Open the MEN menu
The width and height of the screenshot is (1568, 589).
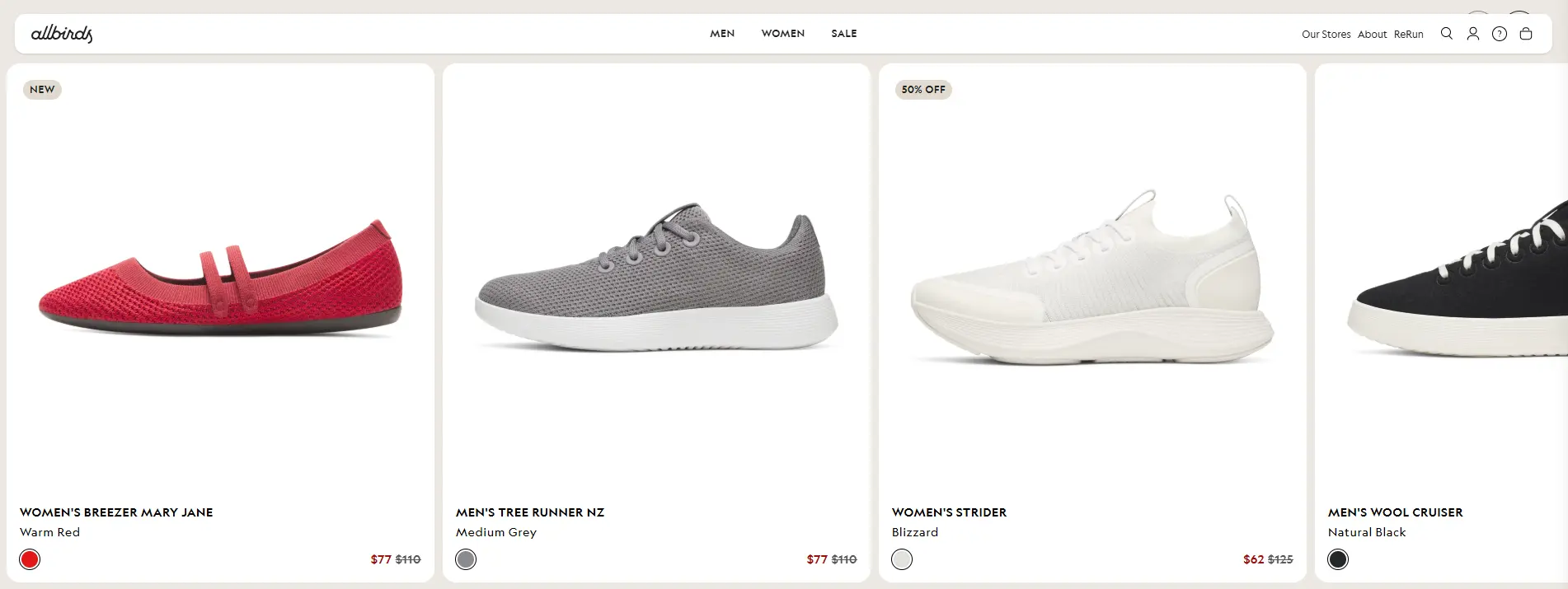[722, 34]
